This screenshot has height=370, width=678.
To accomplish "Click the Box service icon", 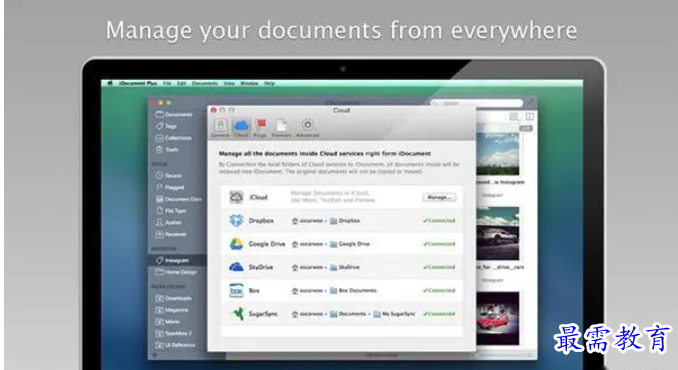I will [236, 290].
